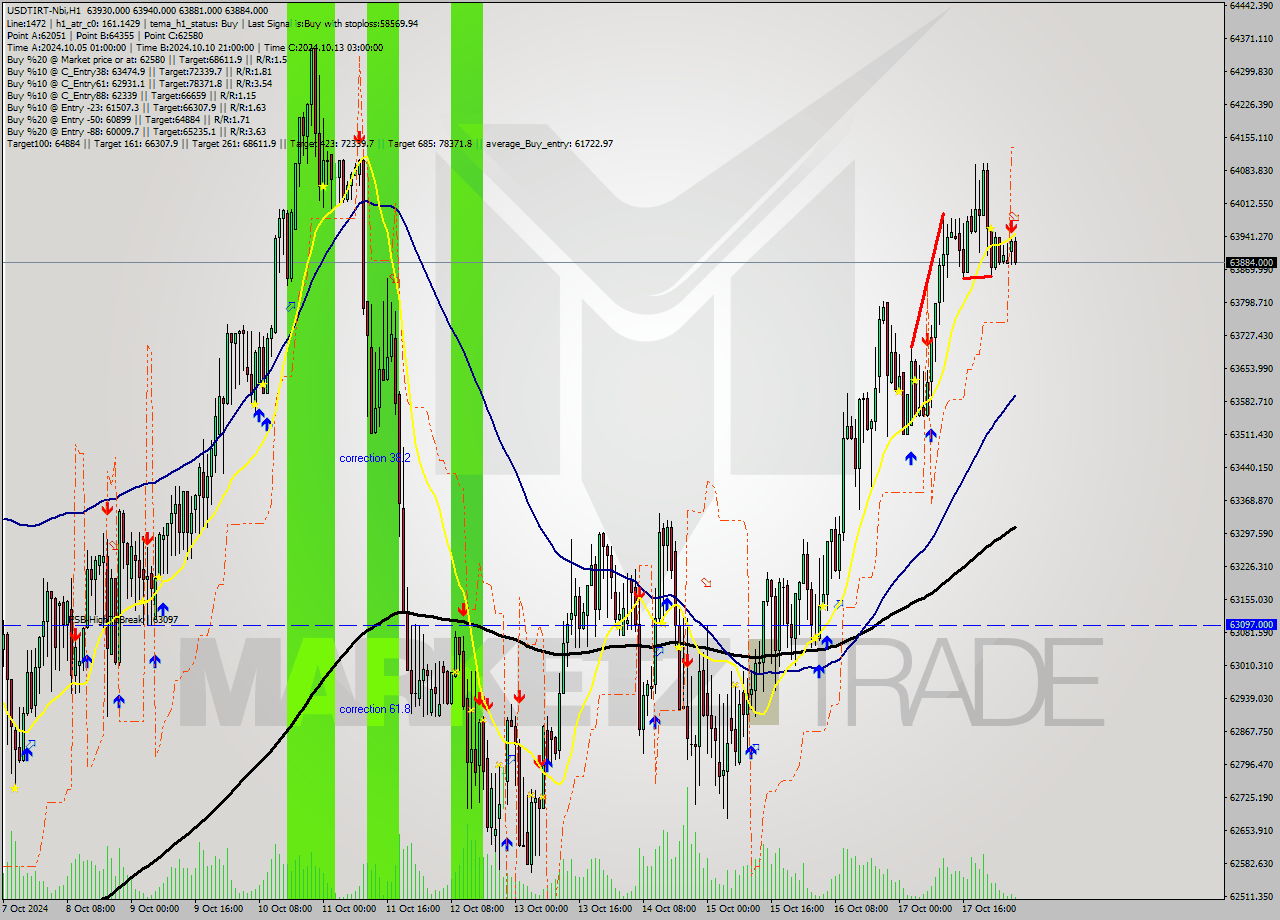Click the 63297.590 price axis label
The image size is (1280, 920).
click(1251, 533)
